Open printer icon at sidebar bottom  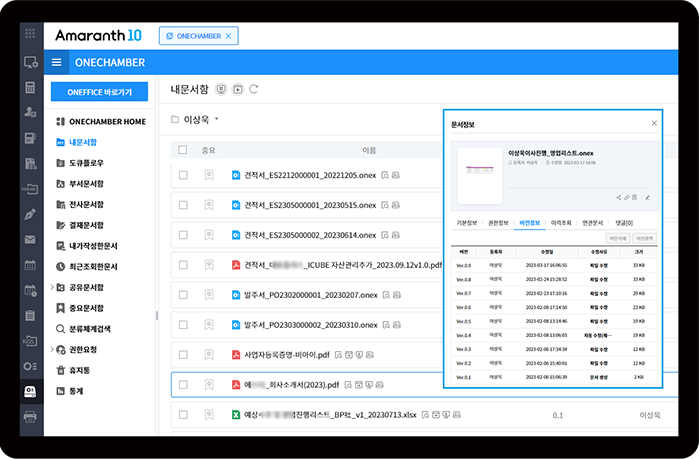pos(30,417)
